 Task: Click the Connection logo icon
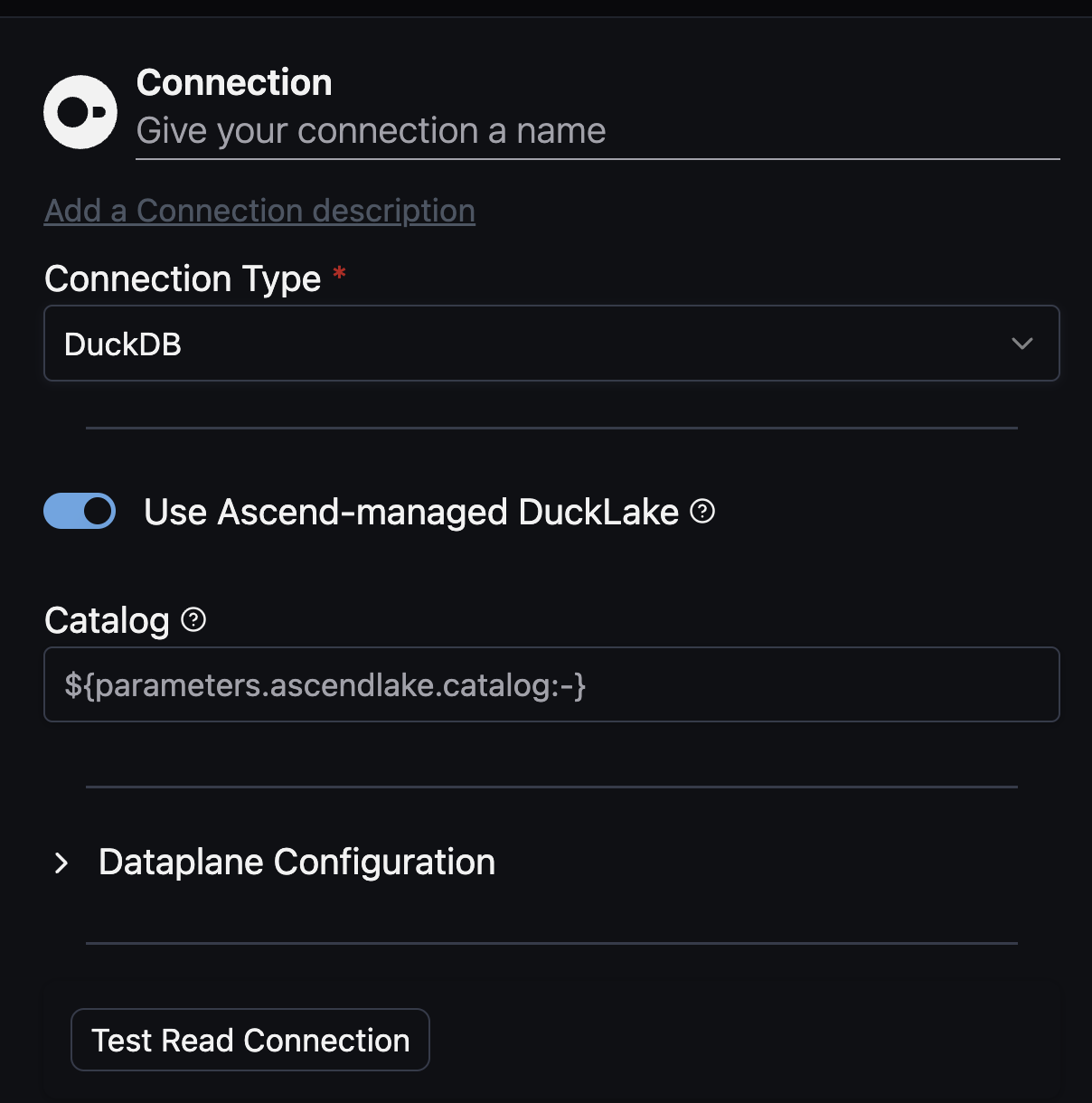pyautogui.click(x=80, y=112)
